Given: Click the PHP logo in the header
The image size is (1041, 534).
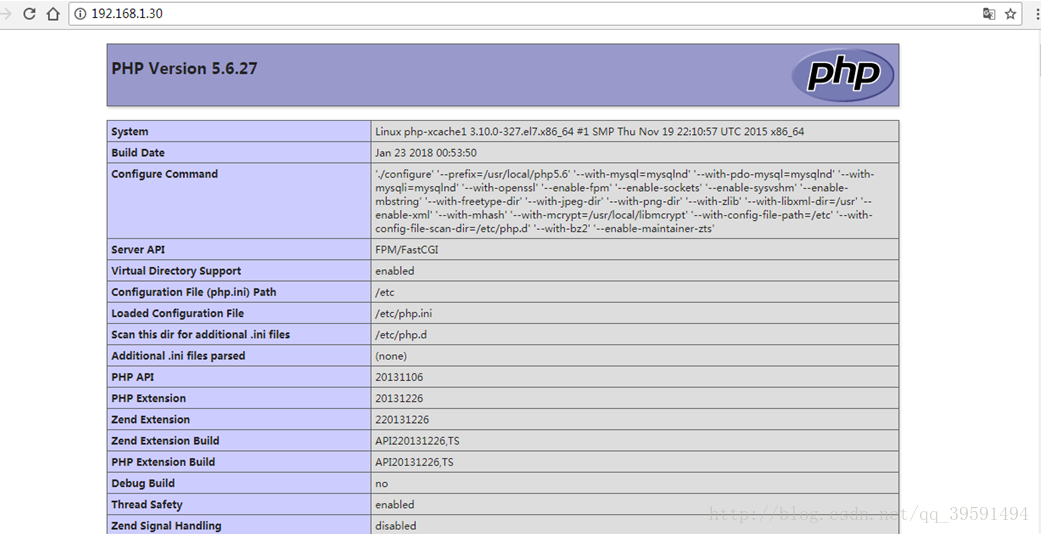Looking at the screenshot, I should coord(842,75).
